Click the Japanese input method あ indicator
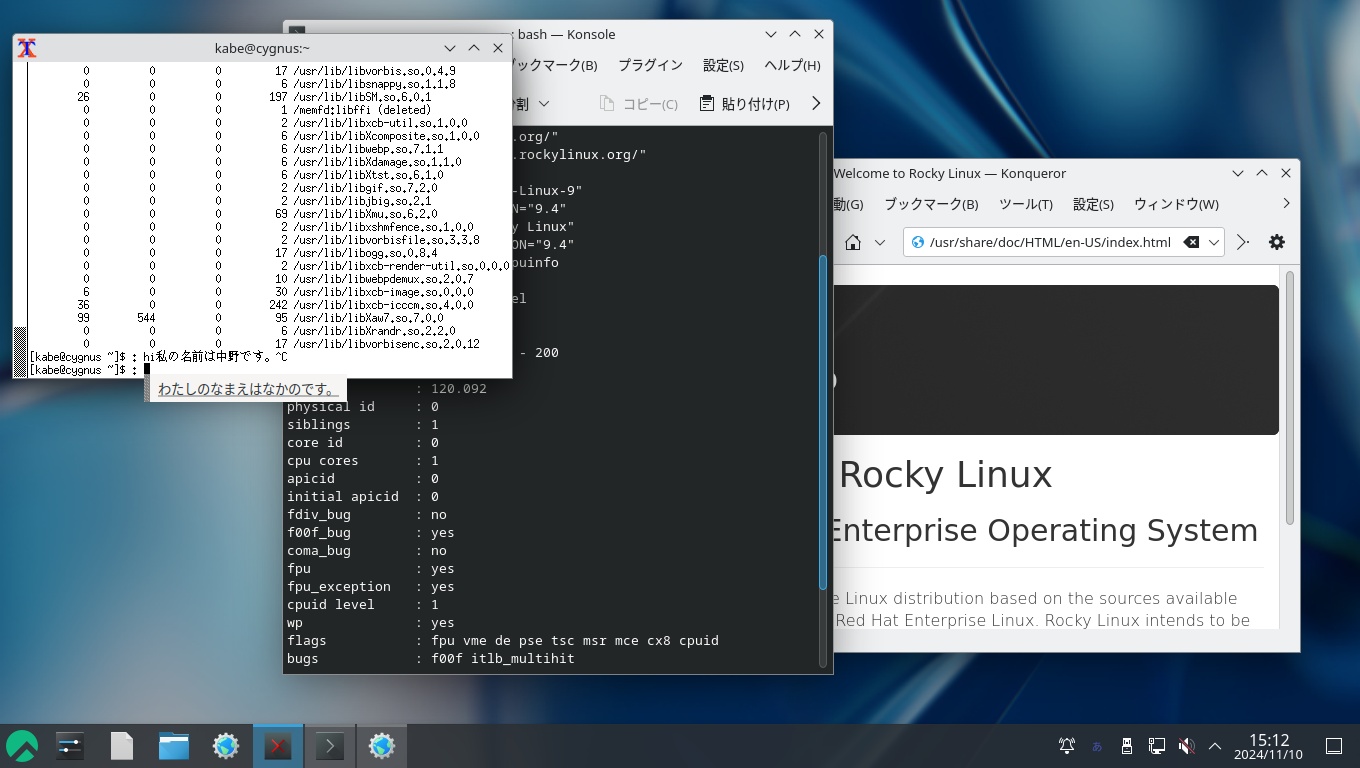1360x768 pixels. [1097, 746]
